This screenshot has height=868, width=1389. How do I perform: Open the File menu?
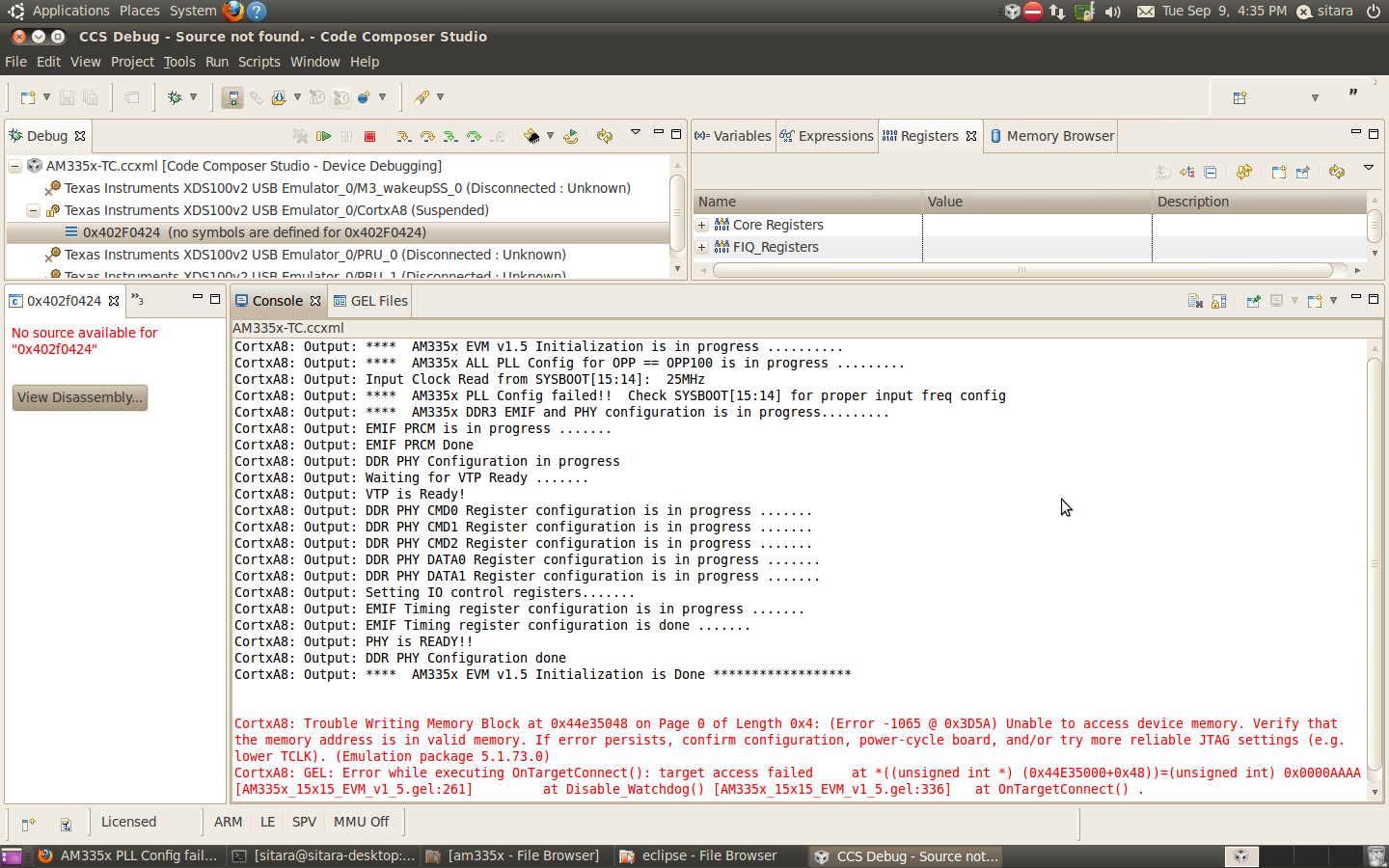(15, 62)
